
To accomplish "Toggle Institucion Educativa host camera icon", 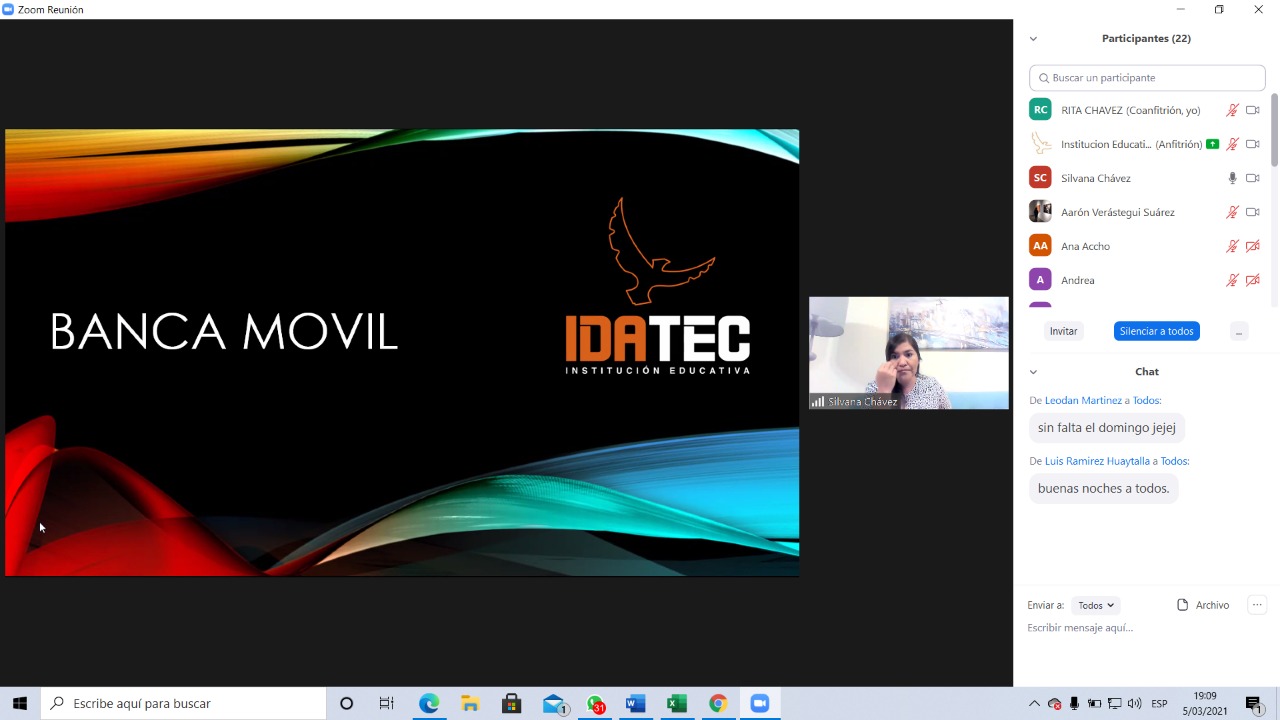I will [1253, 144].
